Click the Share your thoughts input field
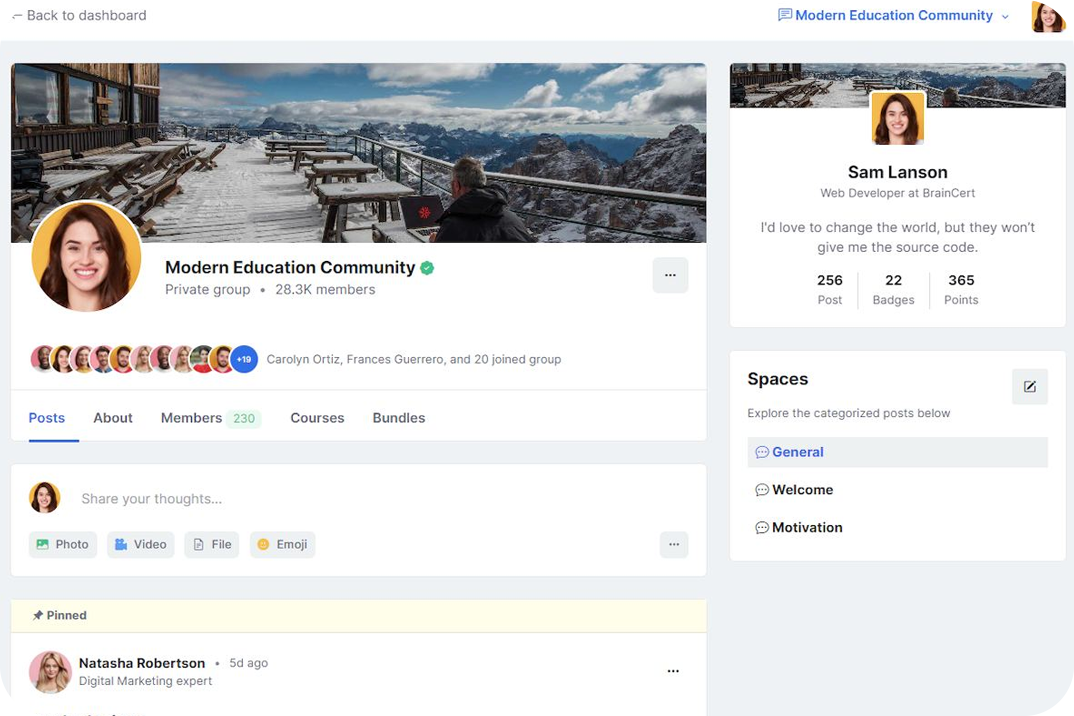Viewport: 1074px width, 716px height. tap(370, 498)
